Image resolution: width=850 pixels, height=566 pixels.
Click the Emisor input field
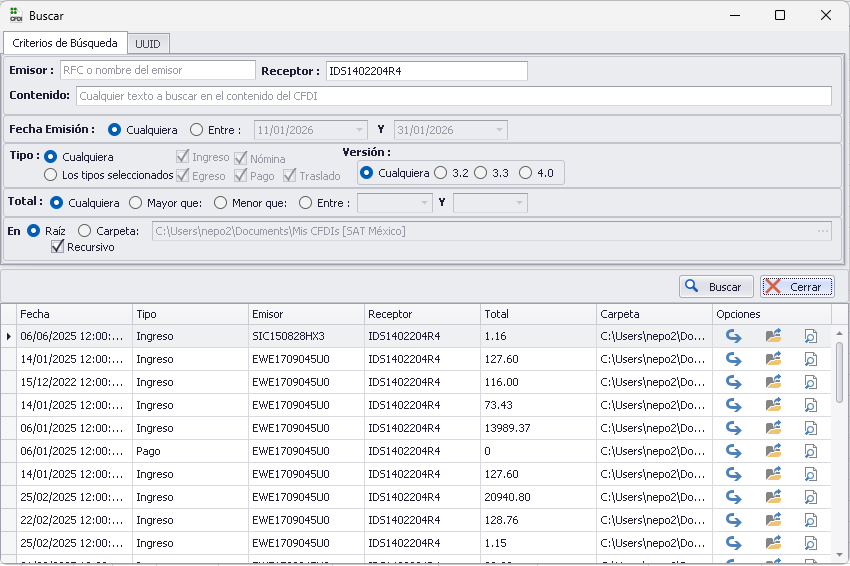tap(157, 70)
